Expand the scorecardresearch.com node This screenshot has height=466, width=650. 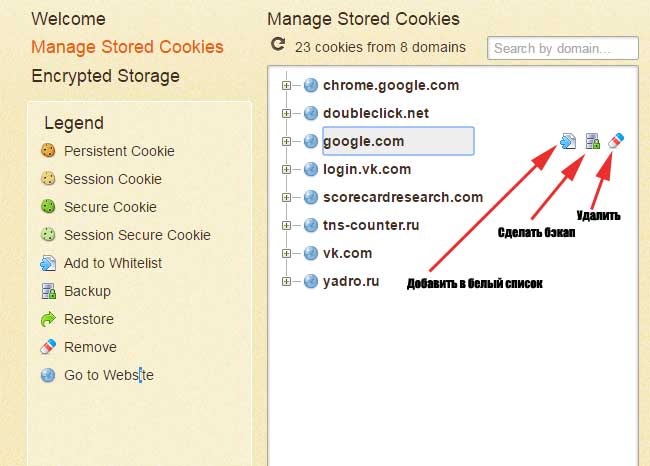point(287,198)
